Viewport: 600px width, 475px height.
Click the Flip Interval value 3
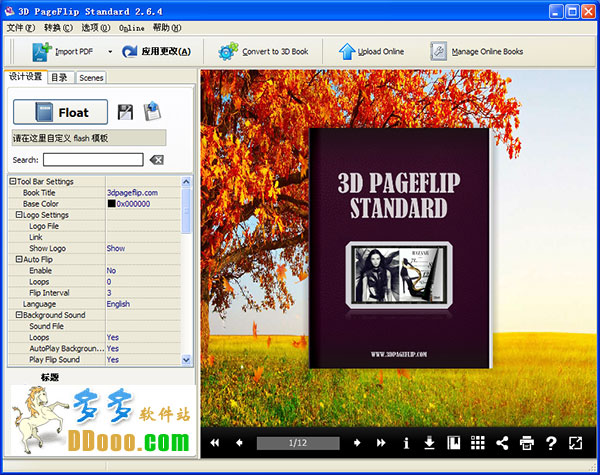point(109,293)
